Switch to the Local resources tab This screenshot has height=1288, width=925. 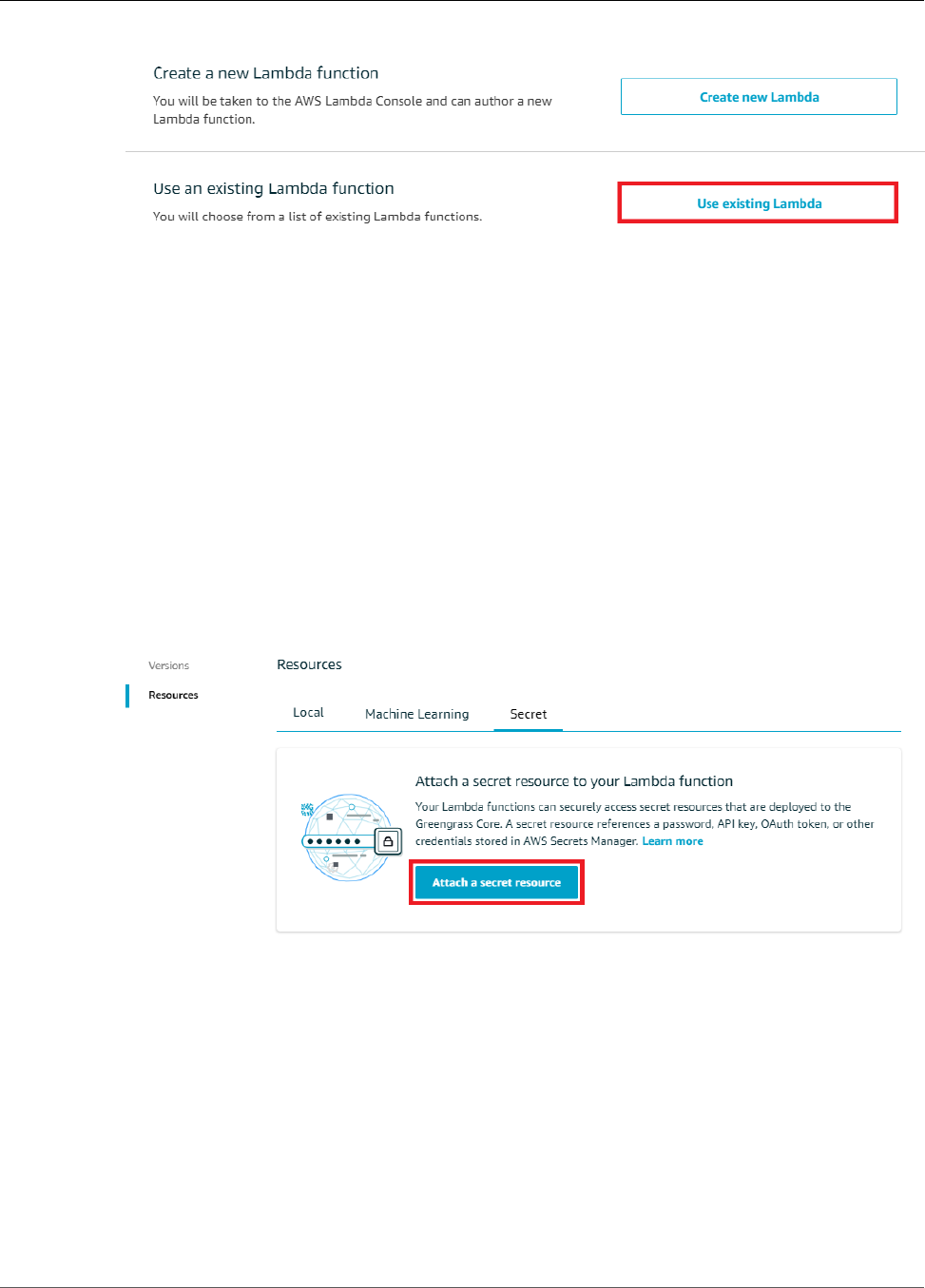pyautogui.click(x=308, y=713)
